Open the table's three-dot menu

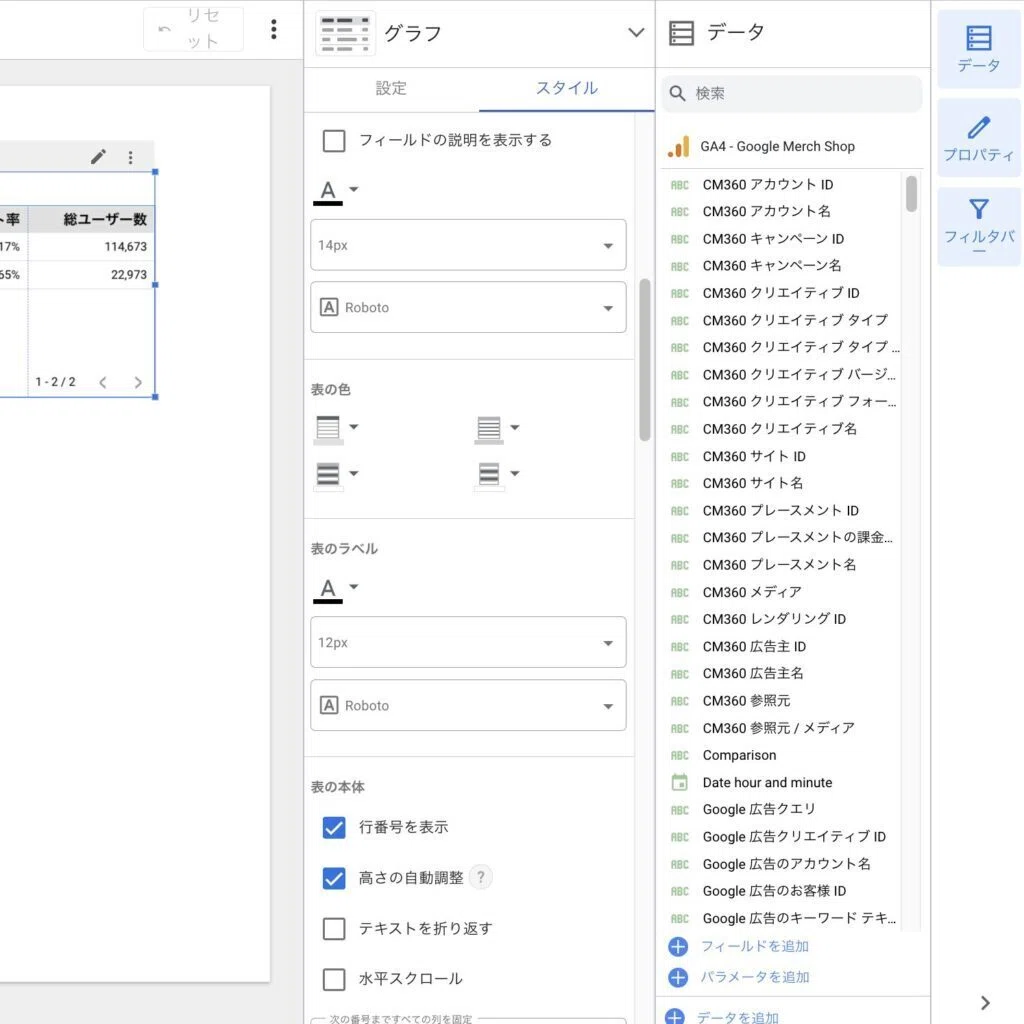pyautogui.click(x=131, y=157)
